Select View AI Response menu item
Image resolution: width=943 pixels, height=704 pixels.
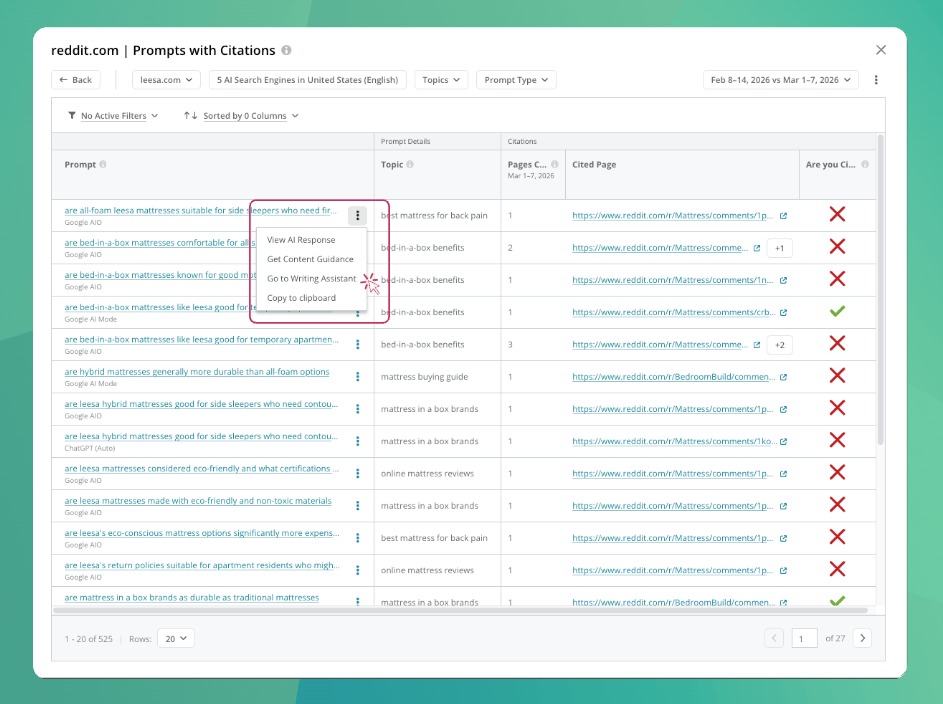[x=301, y=240]
